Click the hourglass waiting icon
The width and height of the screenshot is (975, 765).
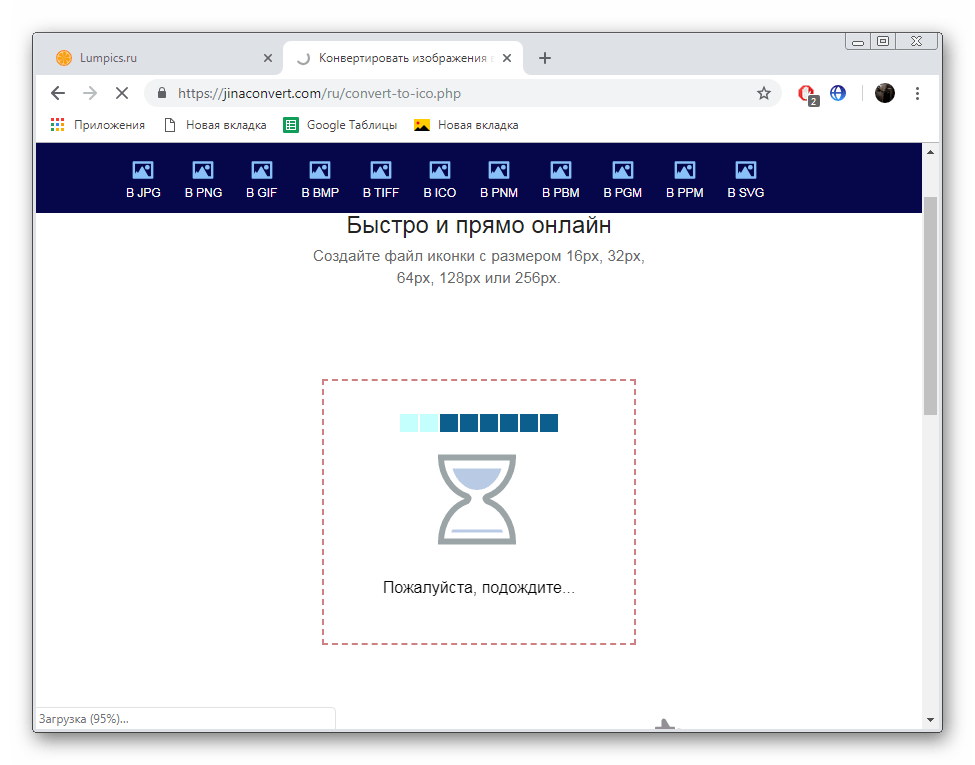(x=477, y=499)
